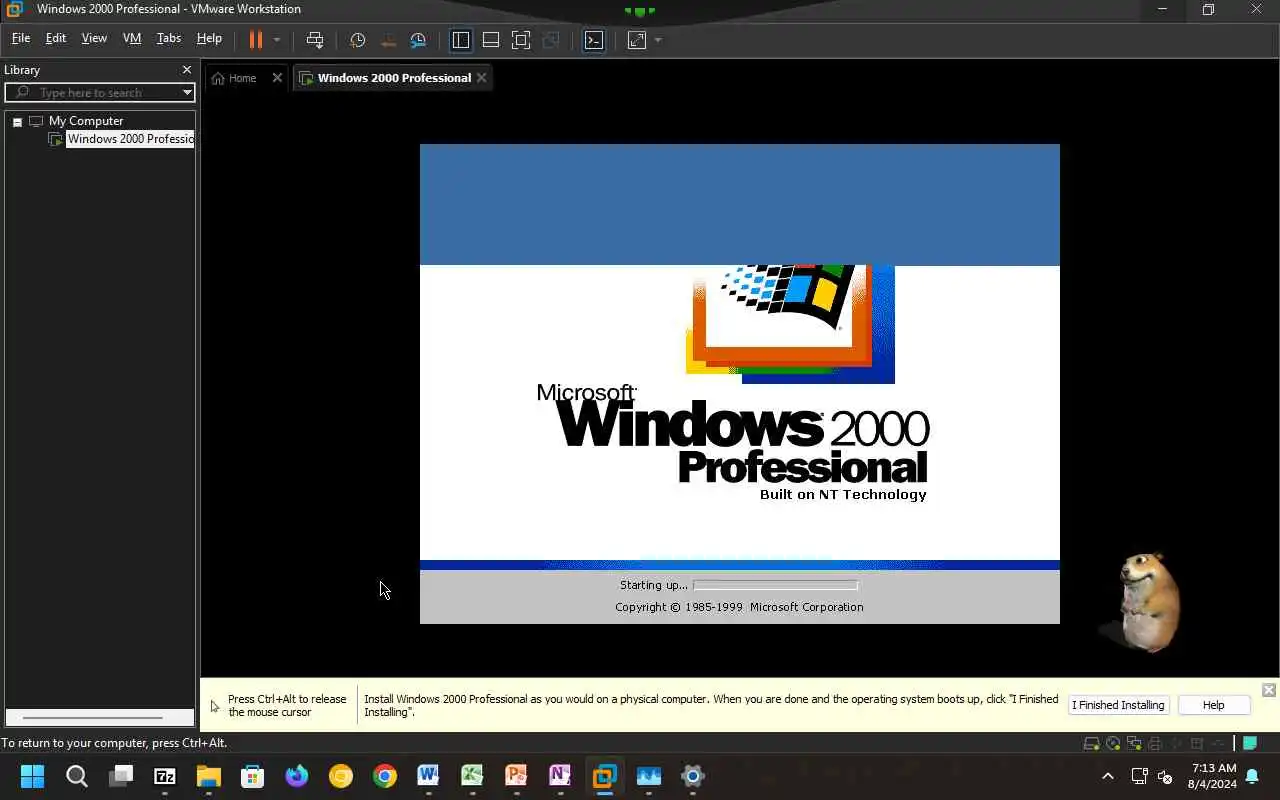The height and width of the screenshot is (800, 1280).
Task: Open Microsoft Store from the taskbar
Action: point(252,776)
